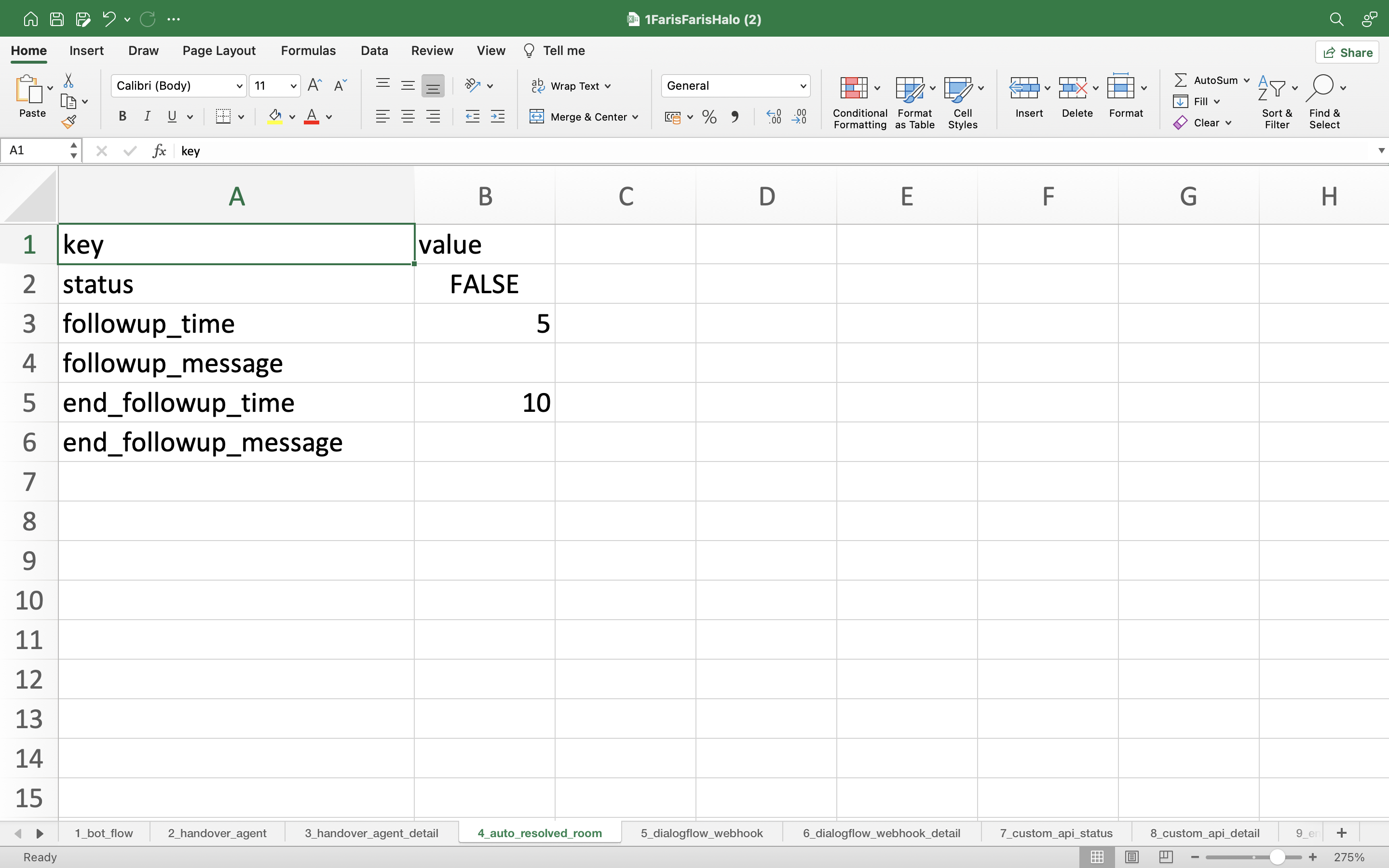
Task: Click the Conditional Formatting icon
Action: point(854,88)
